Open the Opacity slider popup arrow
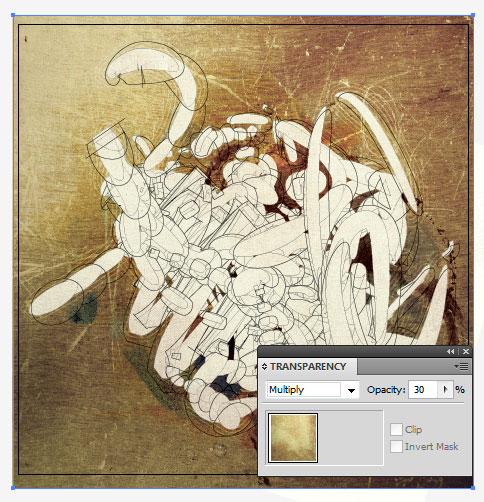The width and height of the screenshot is (484, 502). tap(445, 389)
